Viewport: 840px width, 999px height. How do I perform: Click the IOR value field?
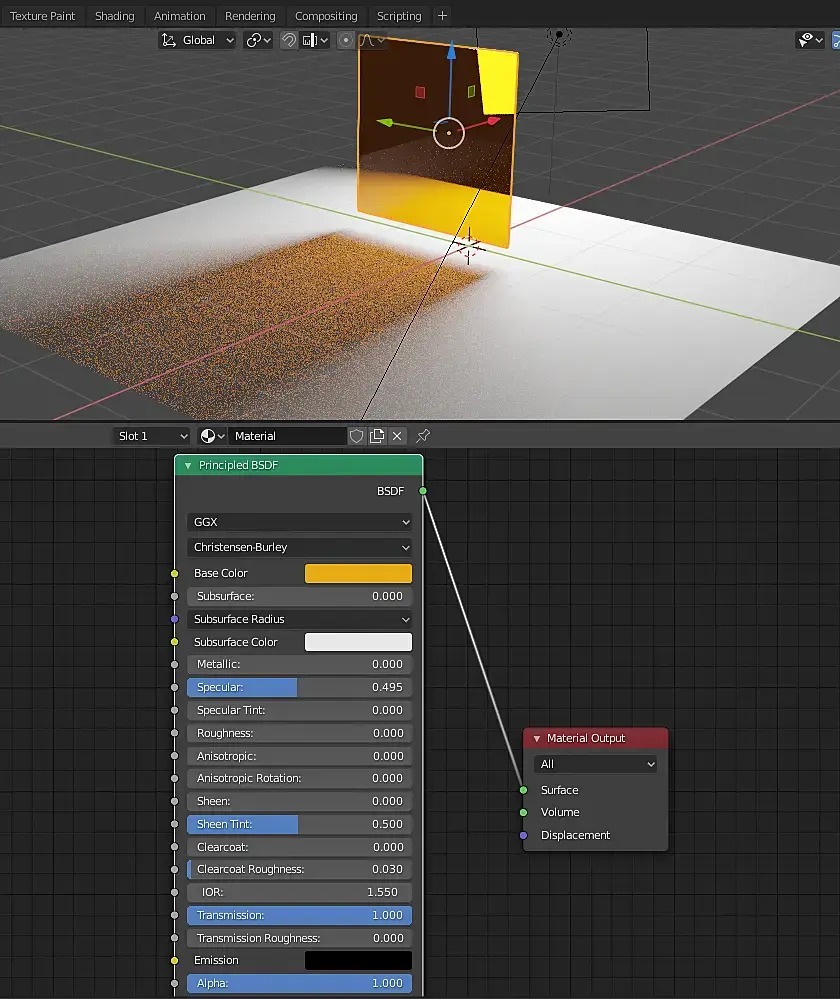click(x=299, y=893)
